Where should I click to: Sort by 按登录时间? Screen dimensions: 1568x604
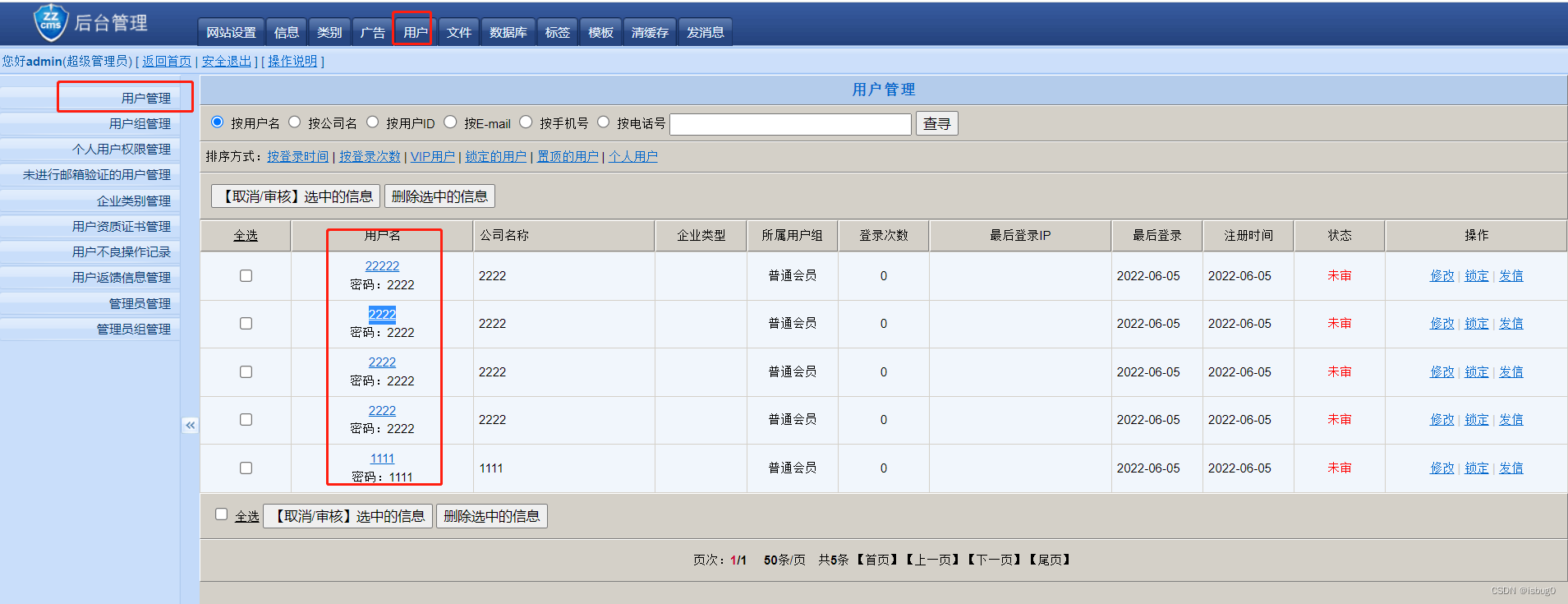click(297, 156)
